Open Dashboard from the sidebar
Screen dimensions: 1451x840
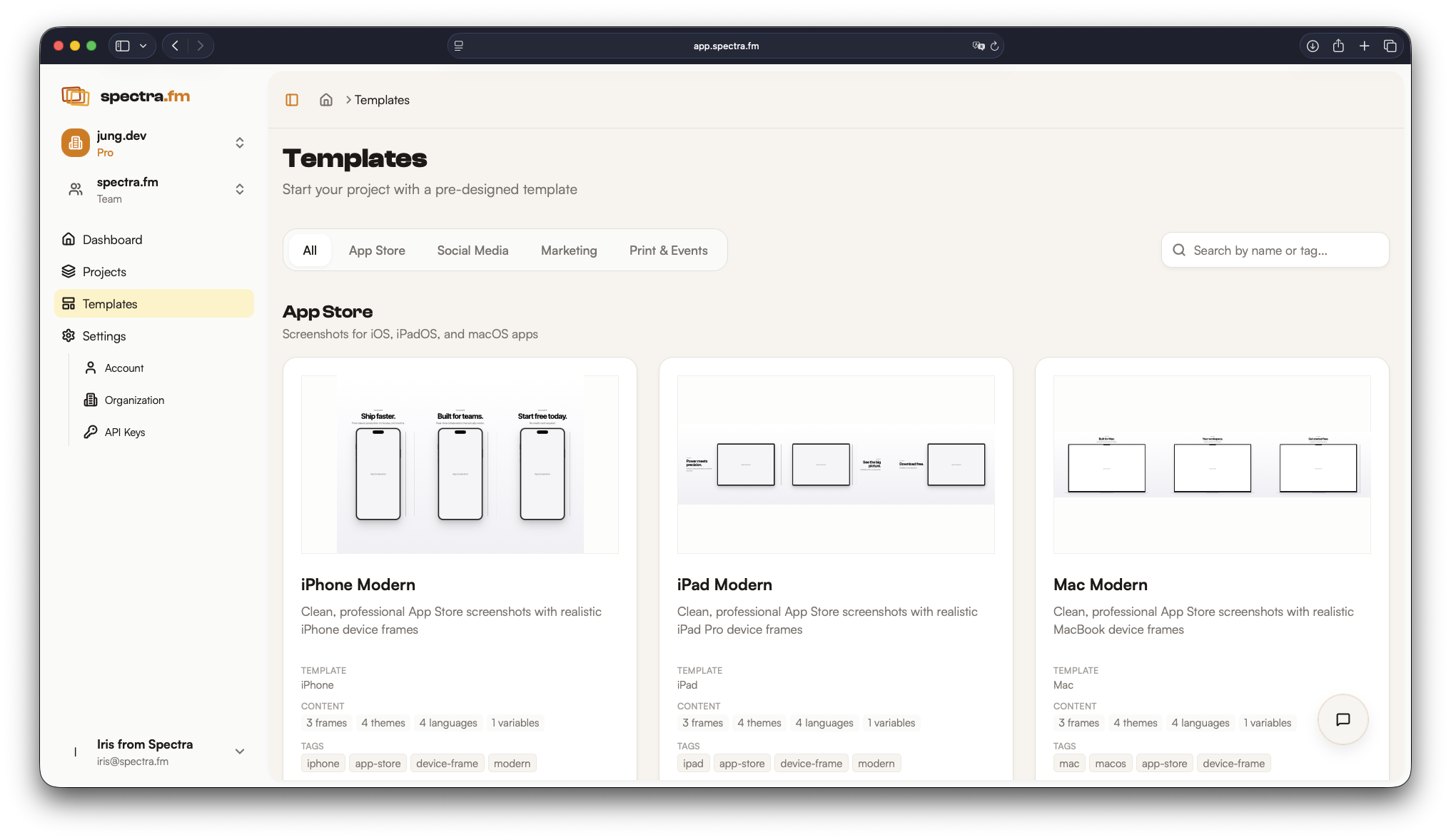pos(112,240)
